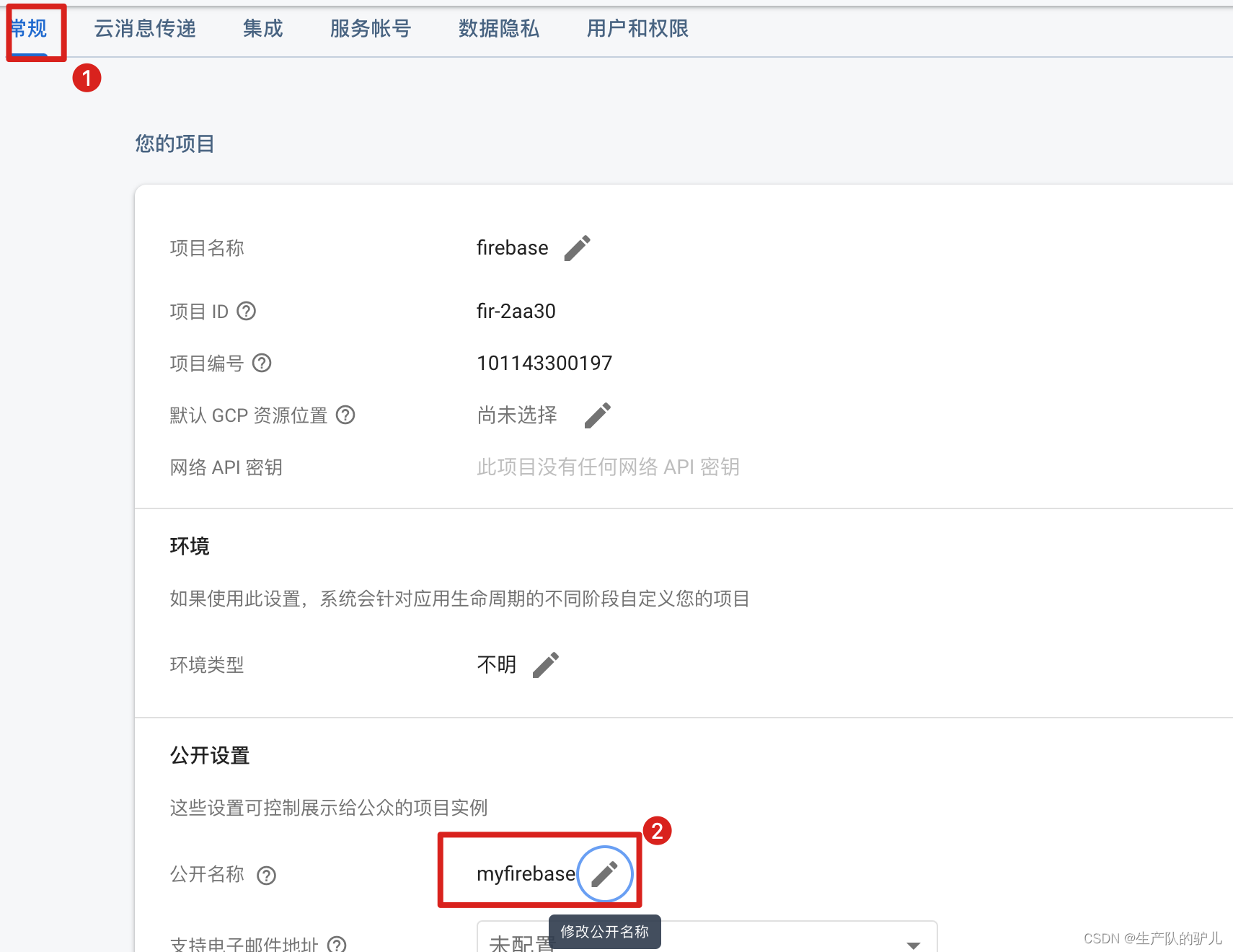This screenshot has height=952, width=1233.
Task: Select project ID value fir-2aa30
Action: click(516, 312)
